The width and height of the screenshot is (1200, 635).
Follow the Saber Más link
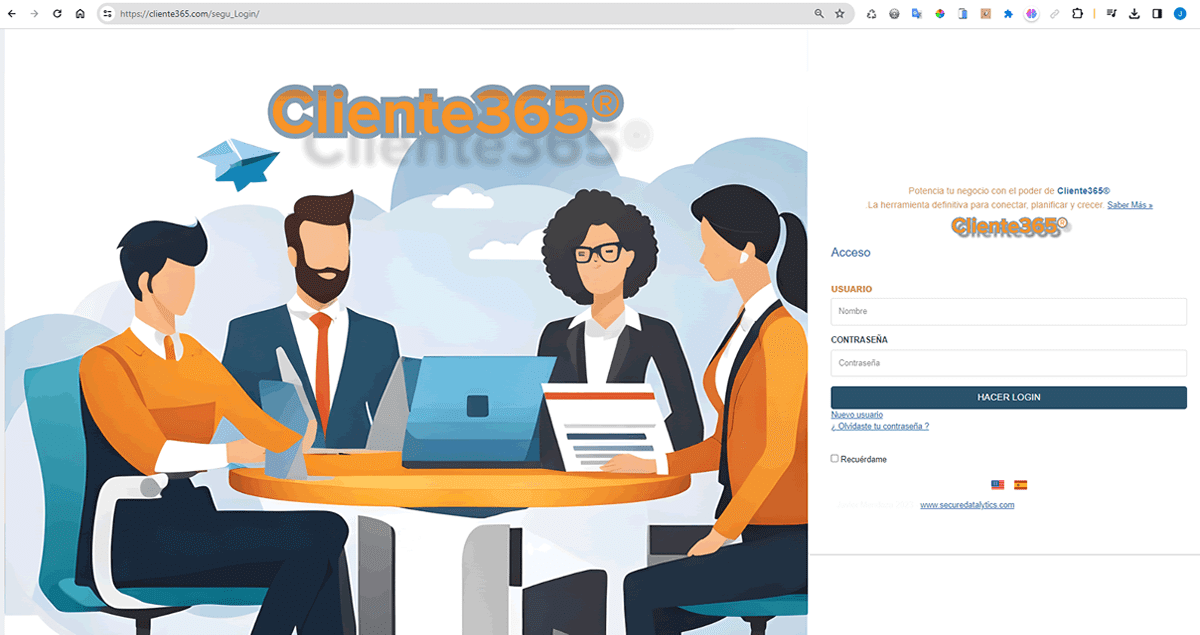pos(1130,205)
